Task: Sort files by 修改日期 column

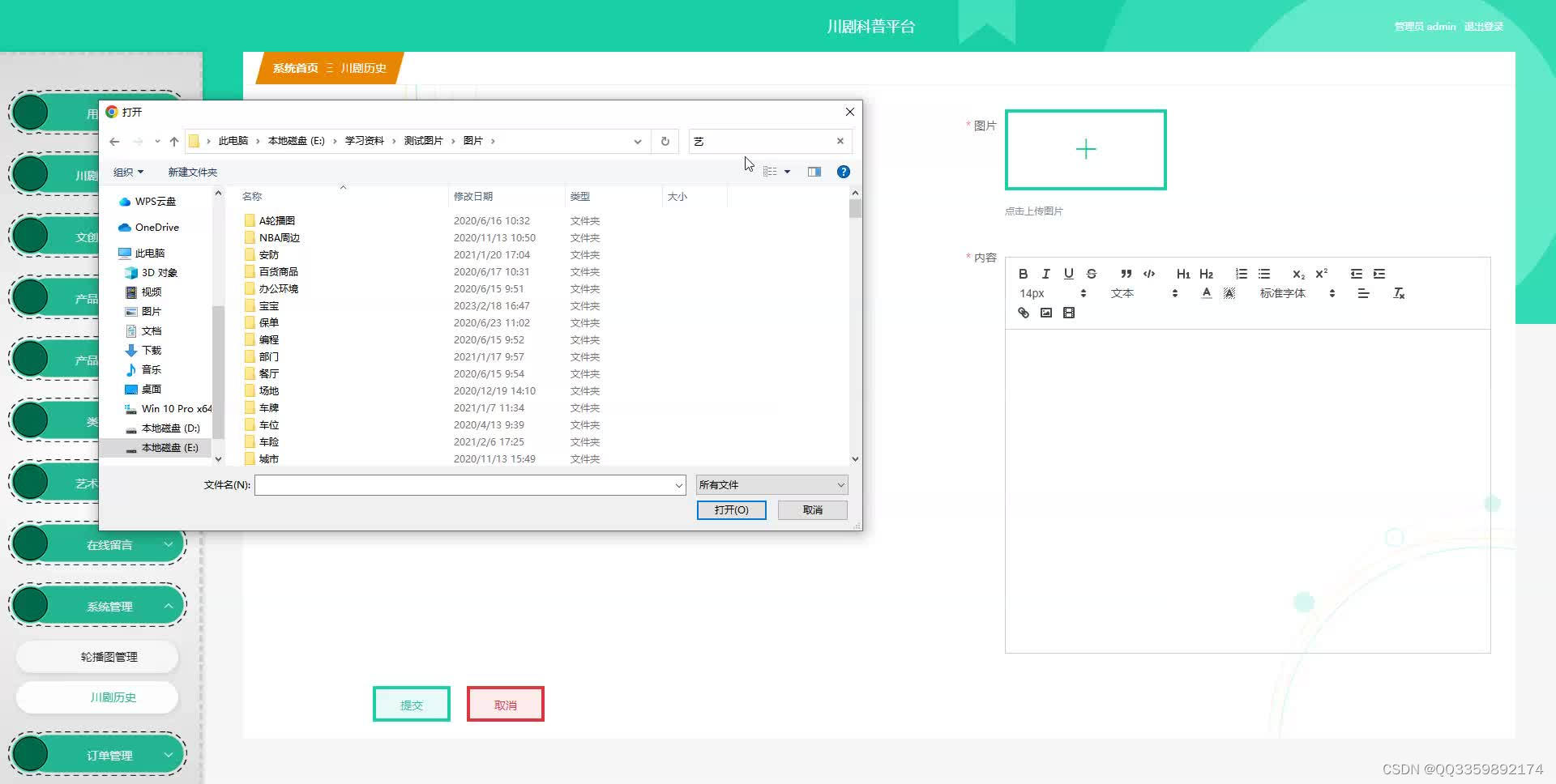Action: 472,196
